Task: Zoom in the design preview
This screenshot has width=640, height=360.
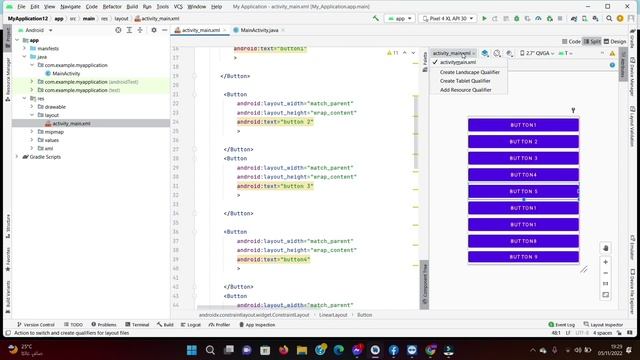Action: click(606, 262)
